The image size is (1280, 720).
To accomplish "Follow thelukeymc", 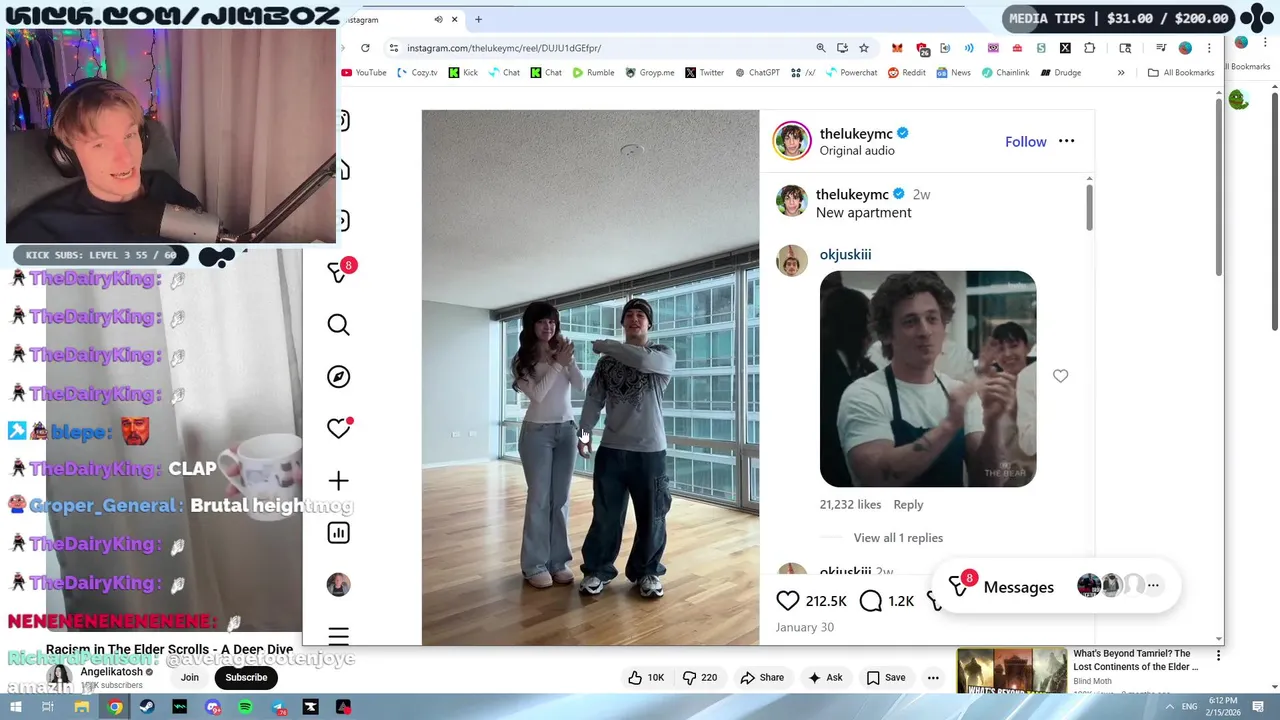I will coord(1026,142).
